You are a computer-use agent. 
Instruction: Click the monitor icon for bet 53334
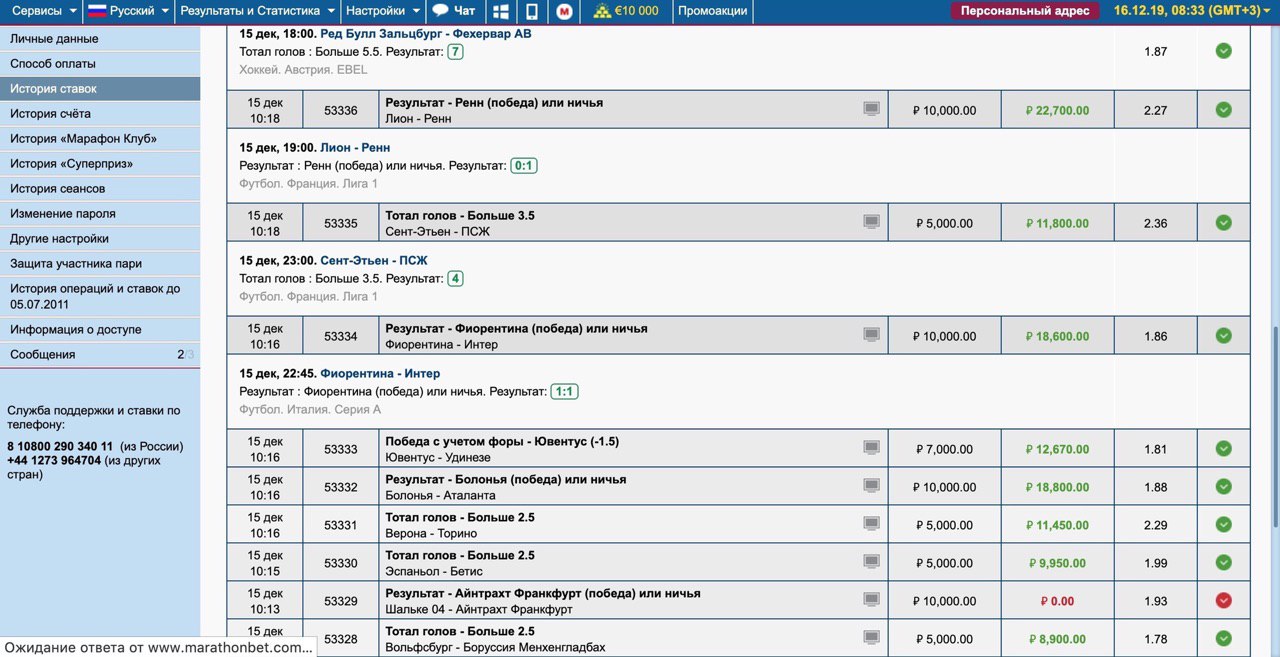click(872, 335)
